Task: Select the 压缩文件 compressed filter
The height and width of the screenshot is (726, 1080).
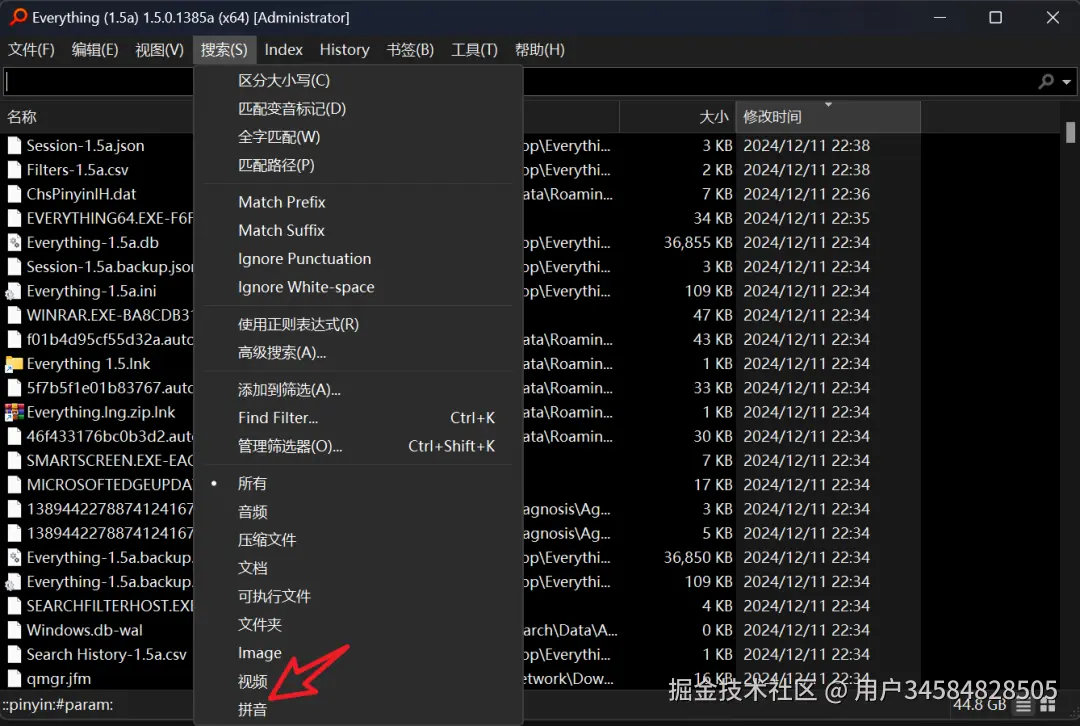Action: [x=359, y=540]
